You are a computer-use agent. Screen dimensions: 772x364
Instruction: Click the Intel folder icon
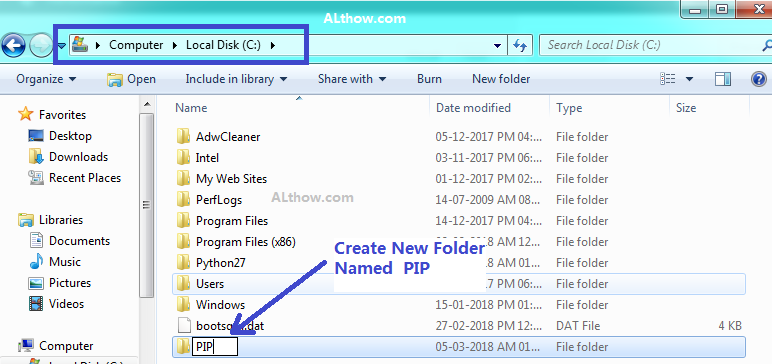click(x=183, y=158)
